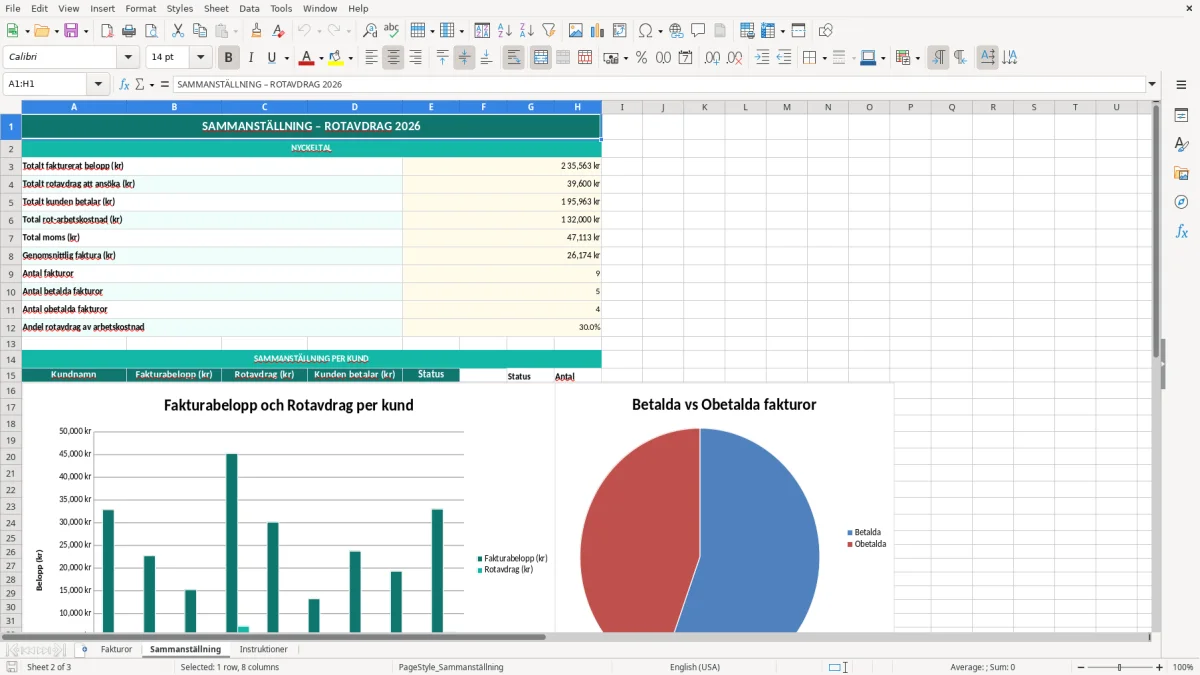Open the Insert Chart tool

[598, 31]
